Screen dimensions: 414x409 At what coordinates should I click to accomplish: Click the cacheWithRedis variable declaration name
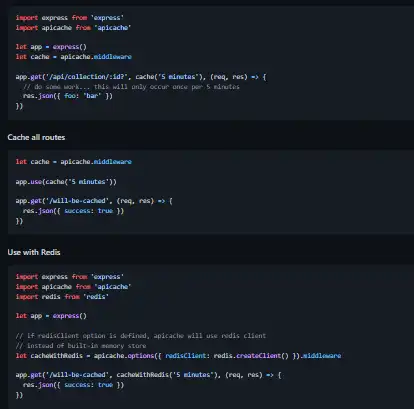(57, 356)
